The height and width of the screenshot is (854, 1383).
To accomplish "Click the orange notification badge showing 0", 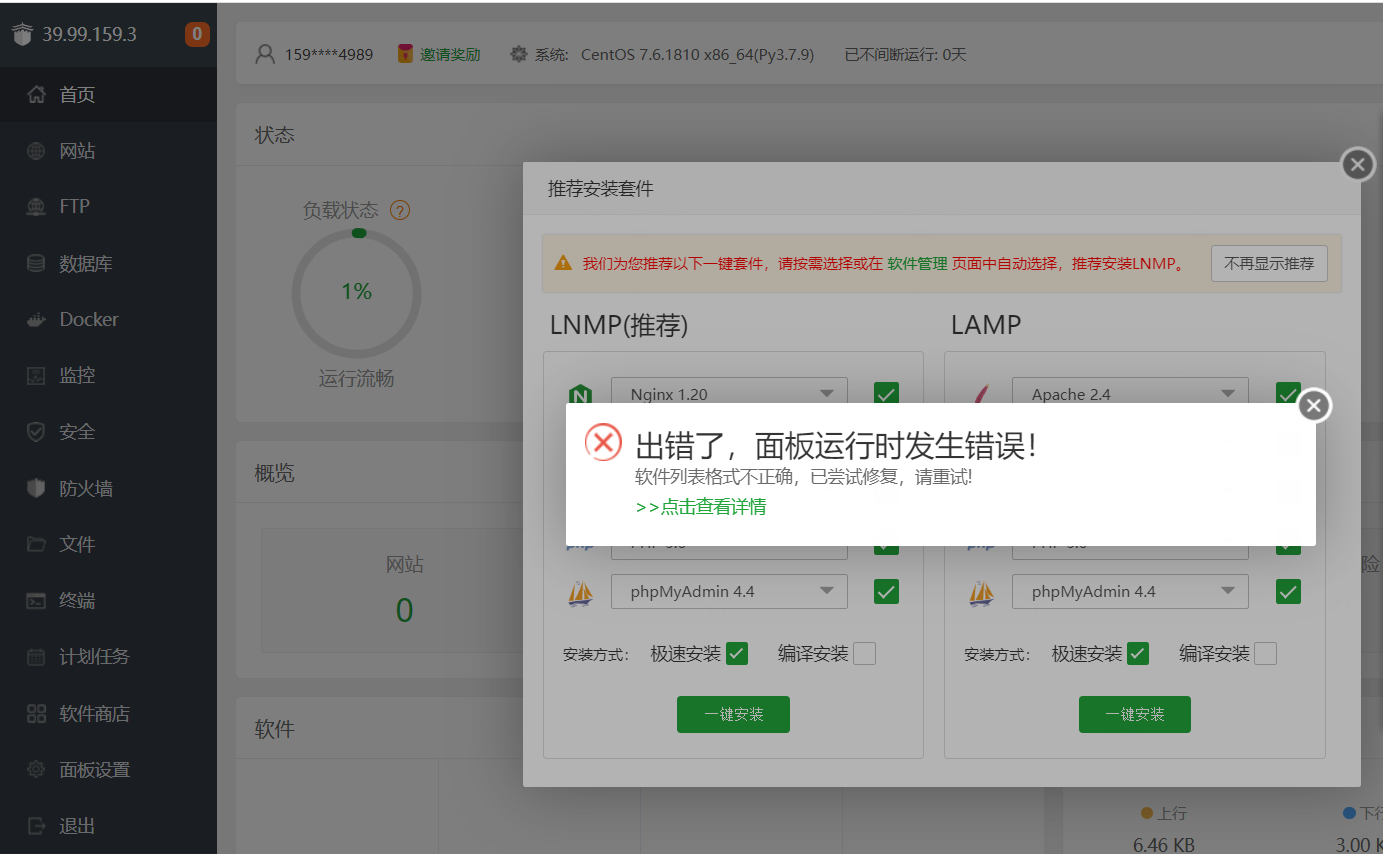I will coord(197,34).
